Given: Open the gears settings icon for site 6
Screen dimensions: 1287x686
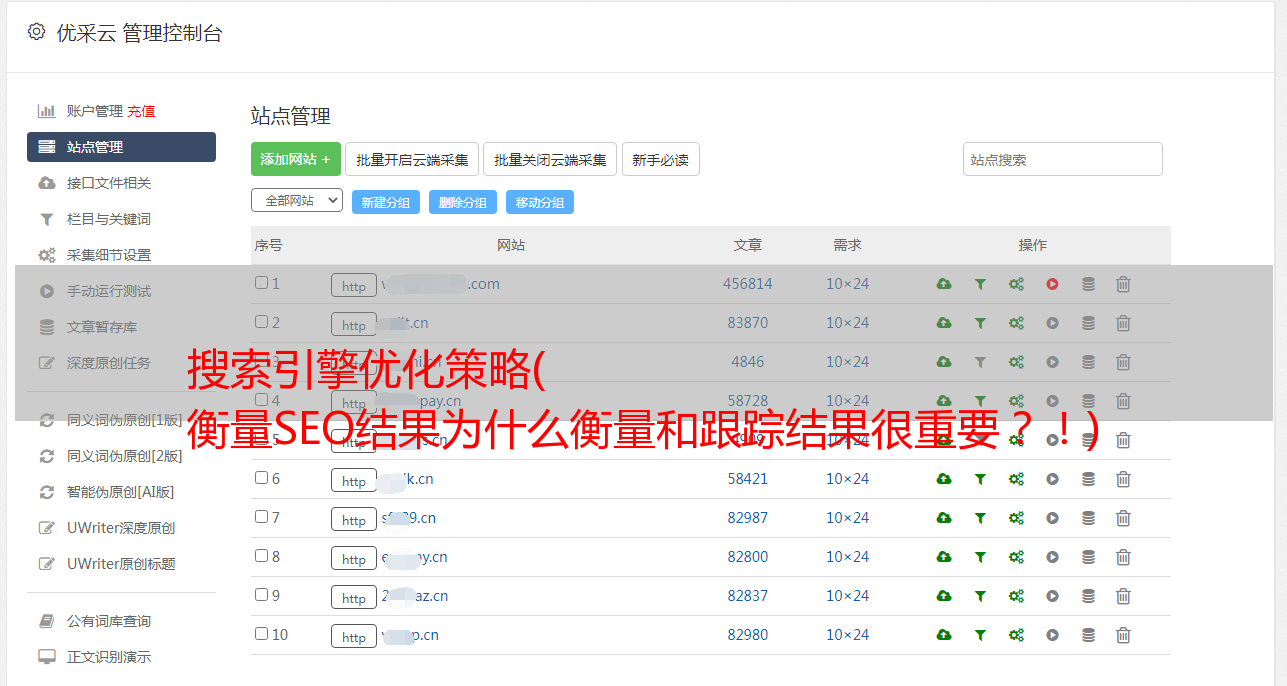Looking at the screenshot, I should [x=1016, y=479].
